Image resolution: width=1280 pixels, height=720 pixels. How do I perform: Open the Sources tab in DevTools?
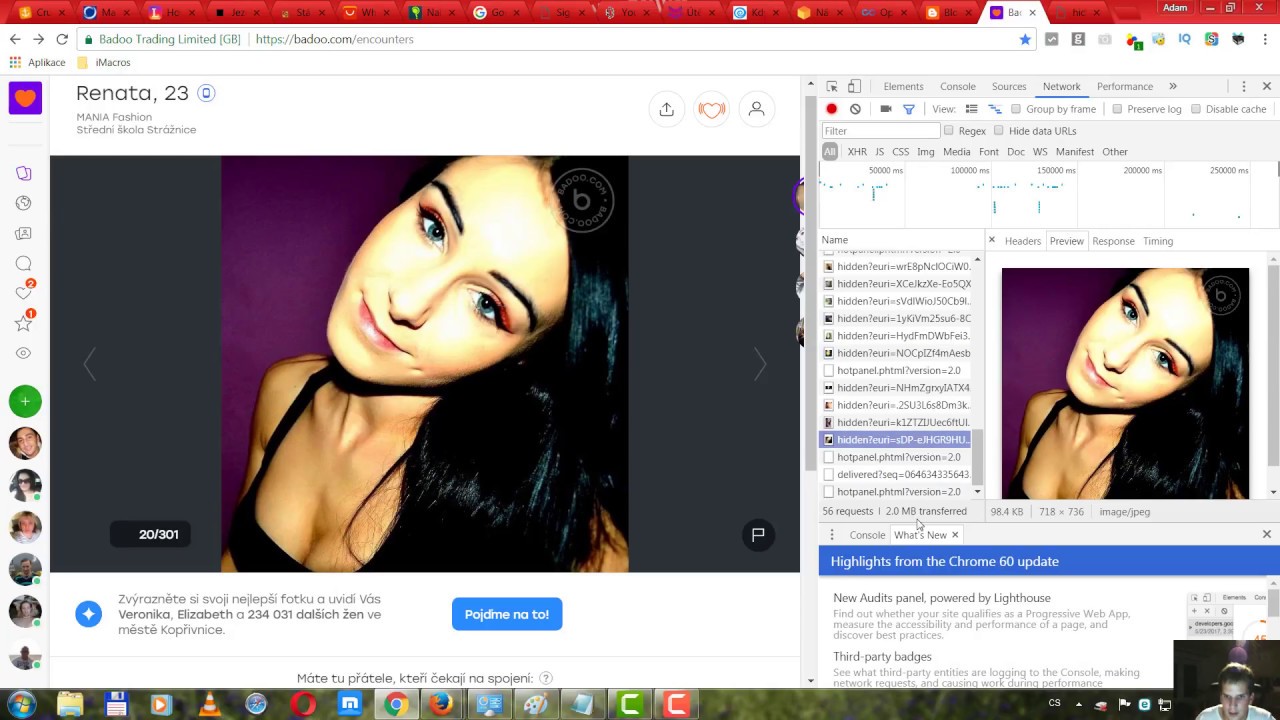click(x=1009, y=87)
